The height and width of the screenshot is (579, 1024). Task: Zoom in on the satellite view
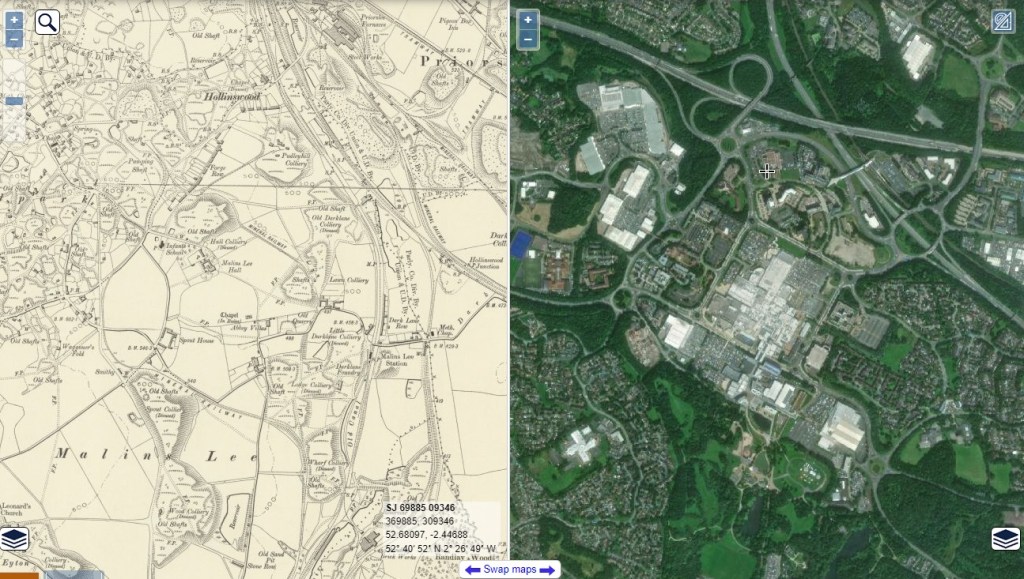click(528, 20)
